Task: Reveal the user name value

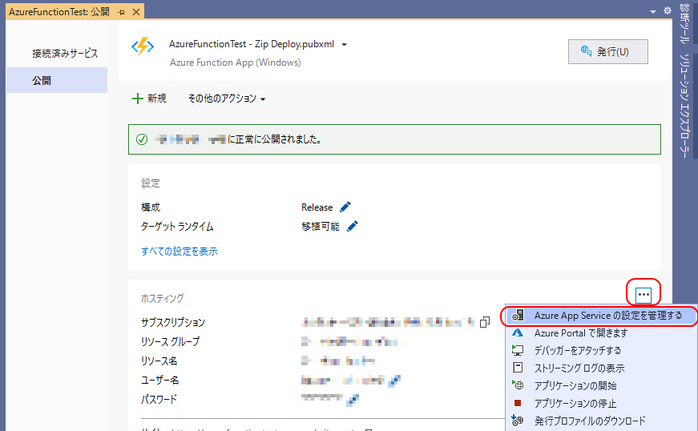Action: point(394,380)
